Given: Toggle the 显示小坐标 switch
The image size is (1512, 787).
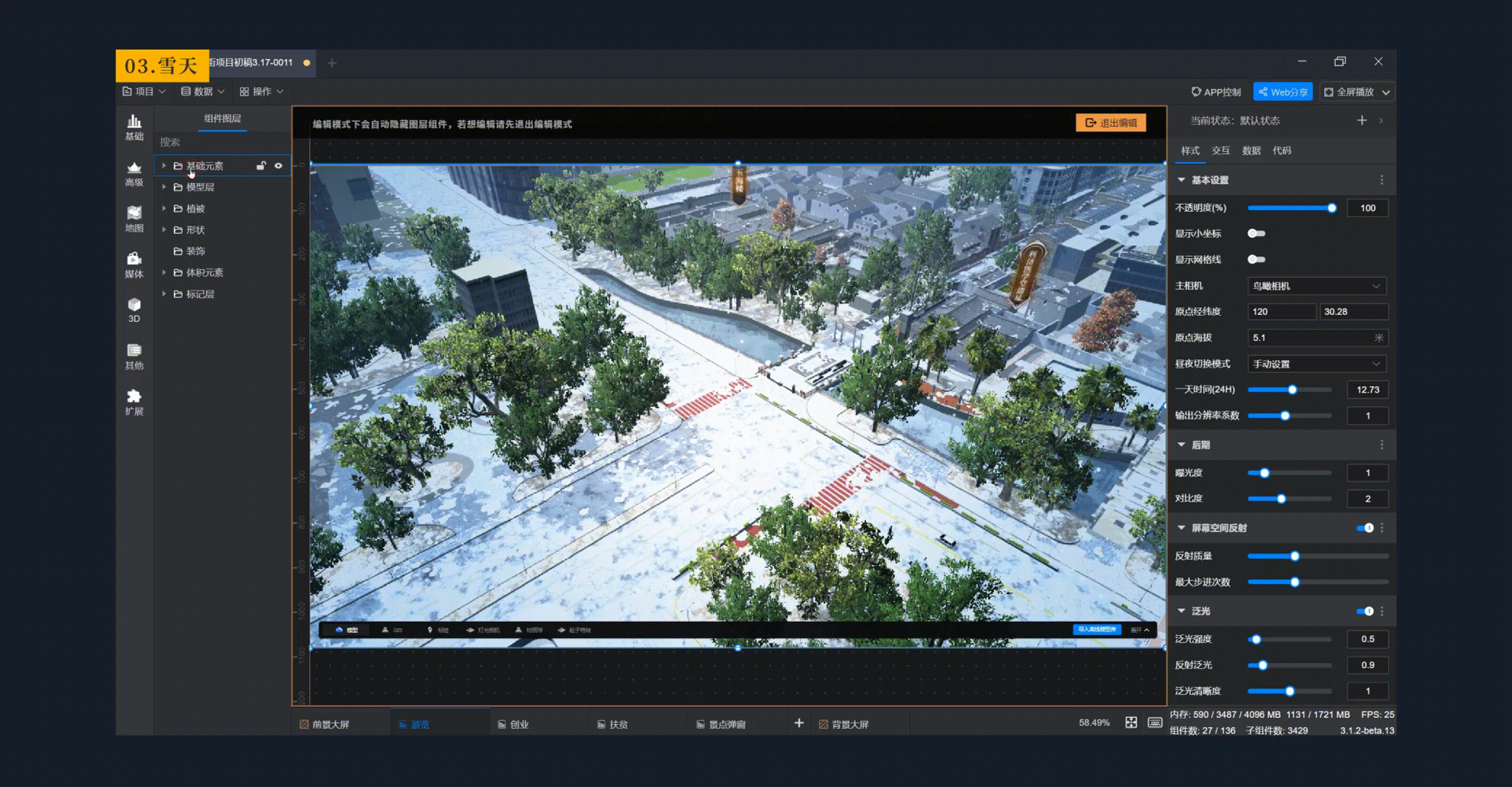Looking at the screenshot, I should pos(1256,234).
